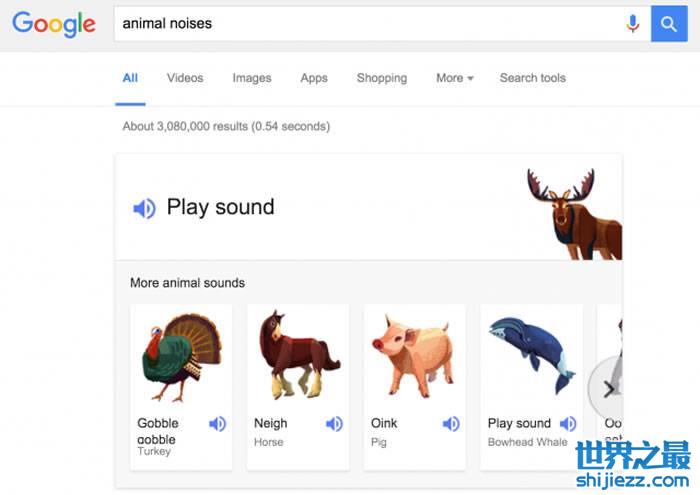Play the Pig oink speaker icon

tap(451, 424)
